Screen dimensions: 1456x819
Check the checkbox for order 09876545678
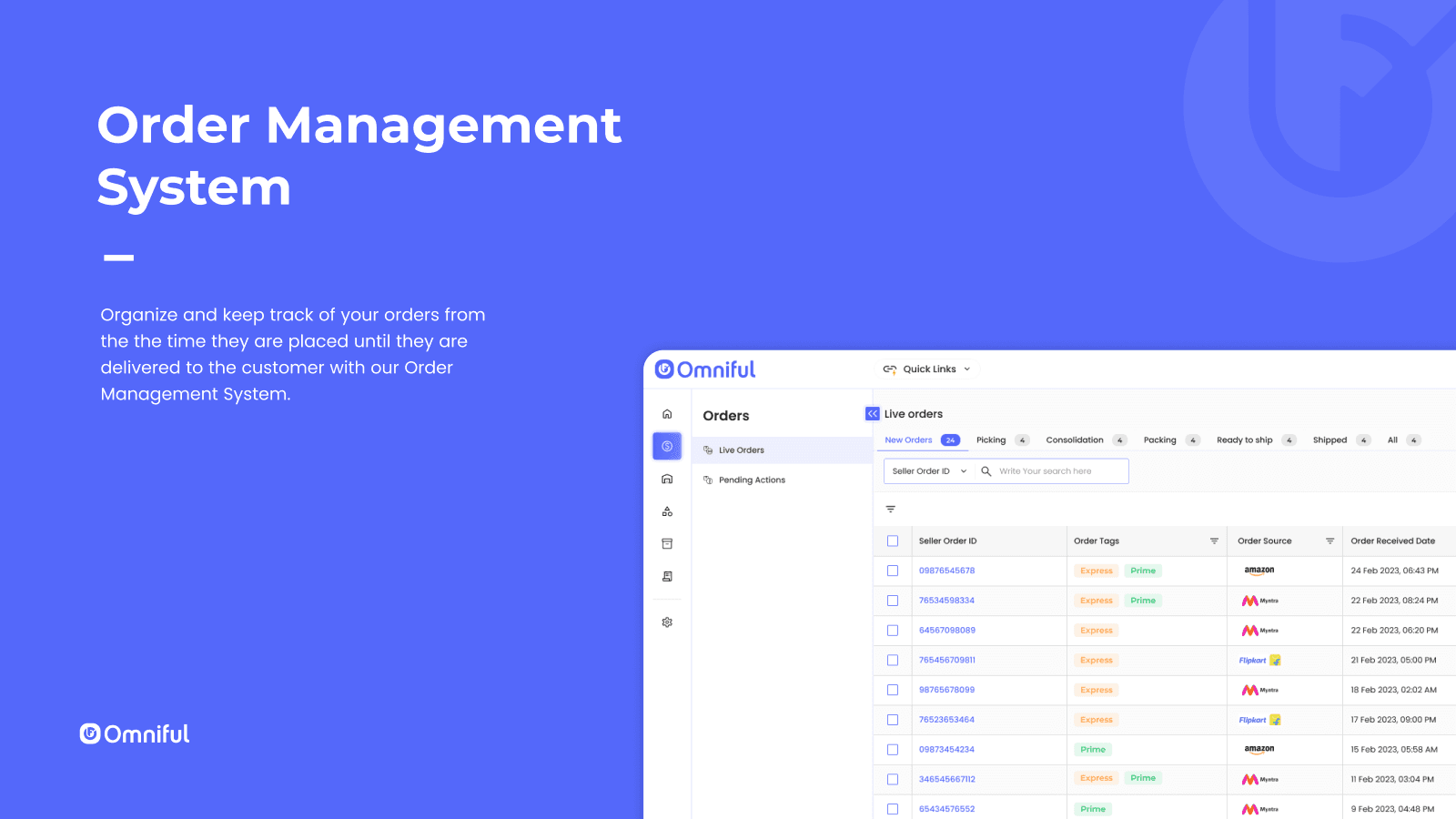coord(893,571)
